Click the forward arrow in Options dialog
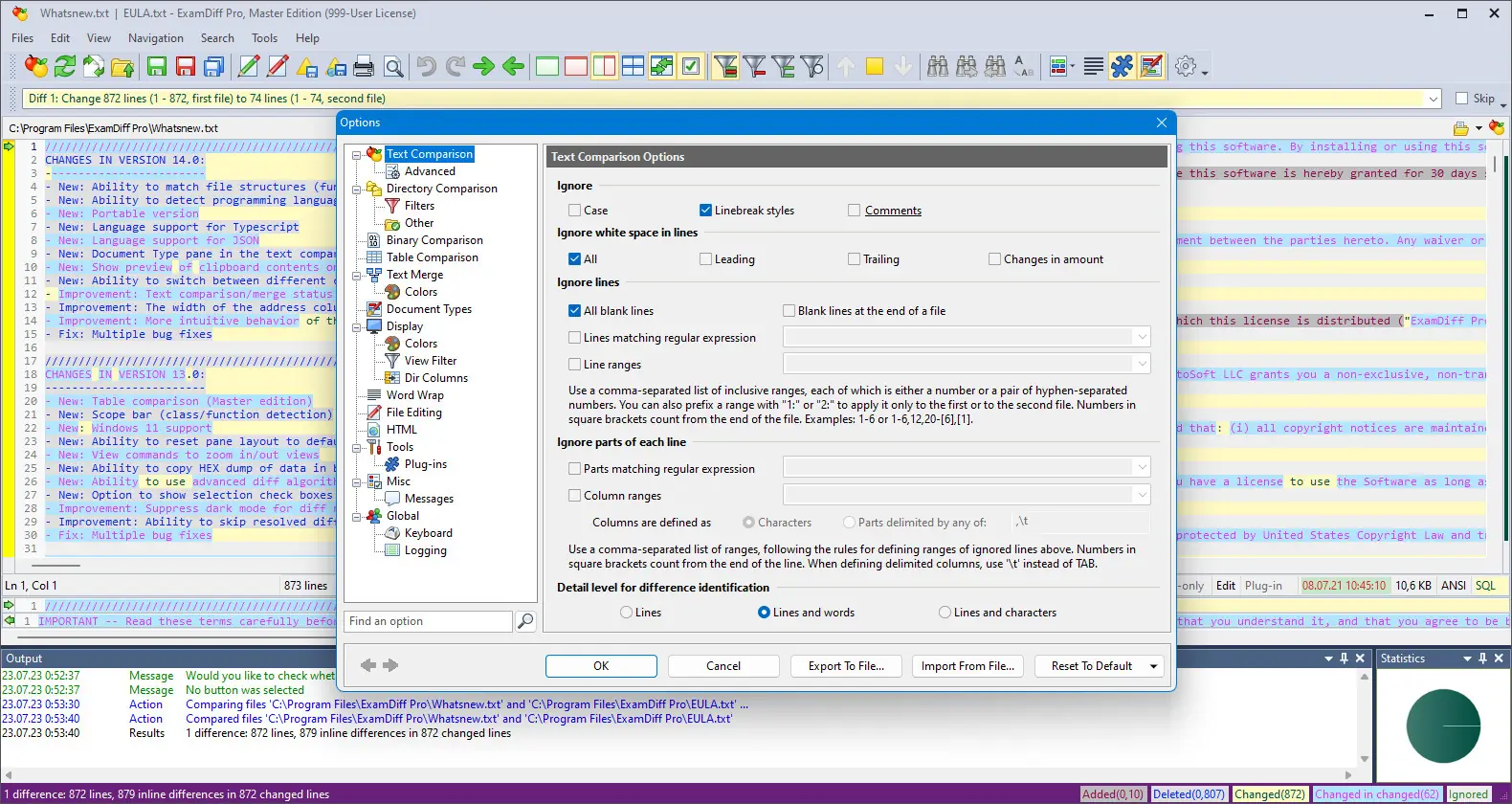Viewport: 1512px width, 804px height. 390,665
